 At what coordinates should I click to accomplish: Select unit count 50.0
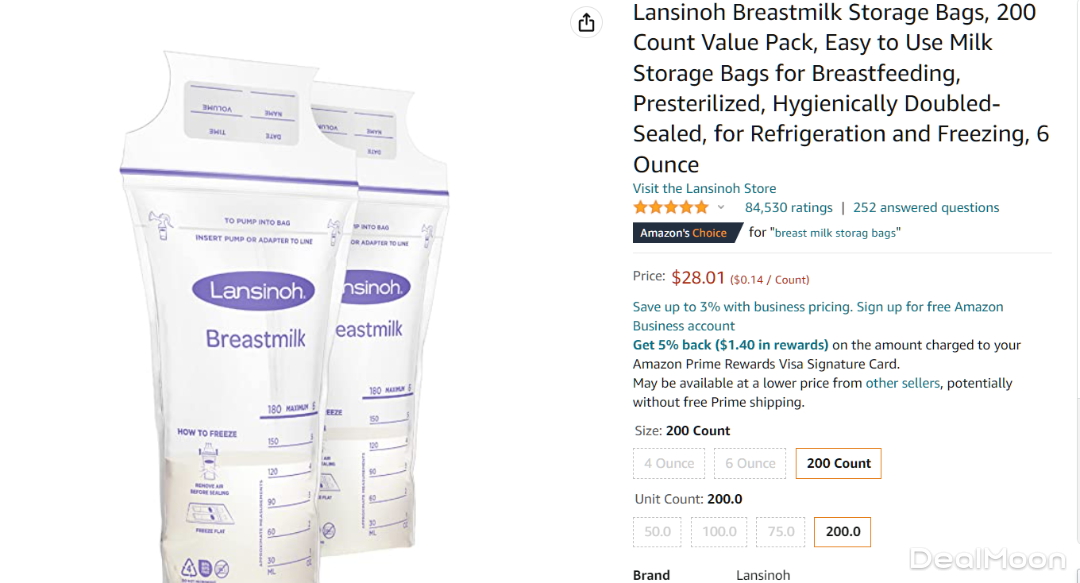658,531
